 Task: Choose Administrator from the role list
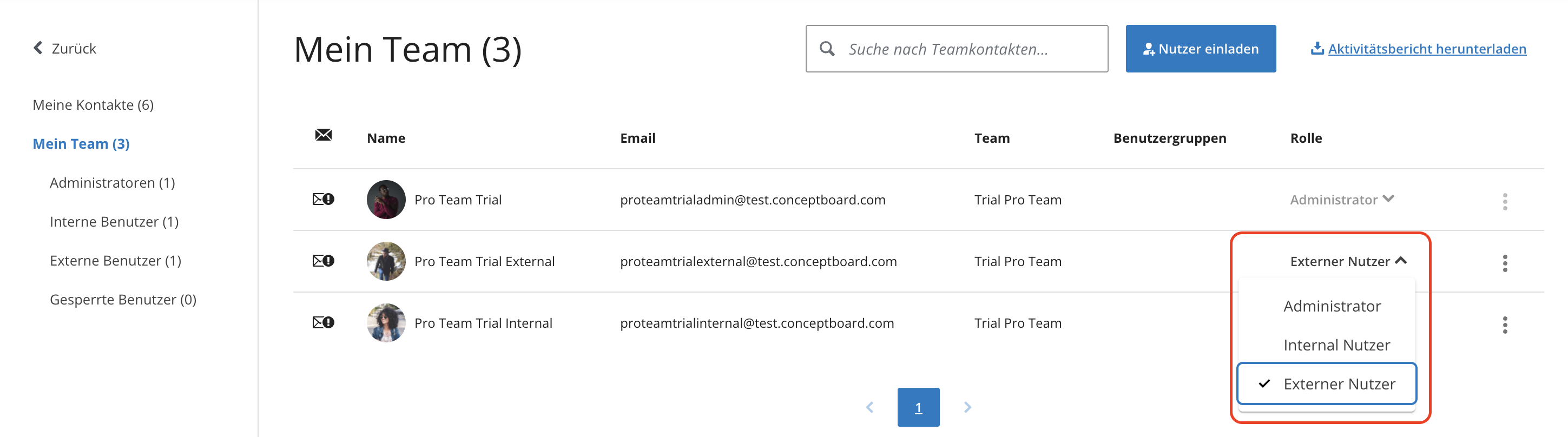(x=1332, y=306)
